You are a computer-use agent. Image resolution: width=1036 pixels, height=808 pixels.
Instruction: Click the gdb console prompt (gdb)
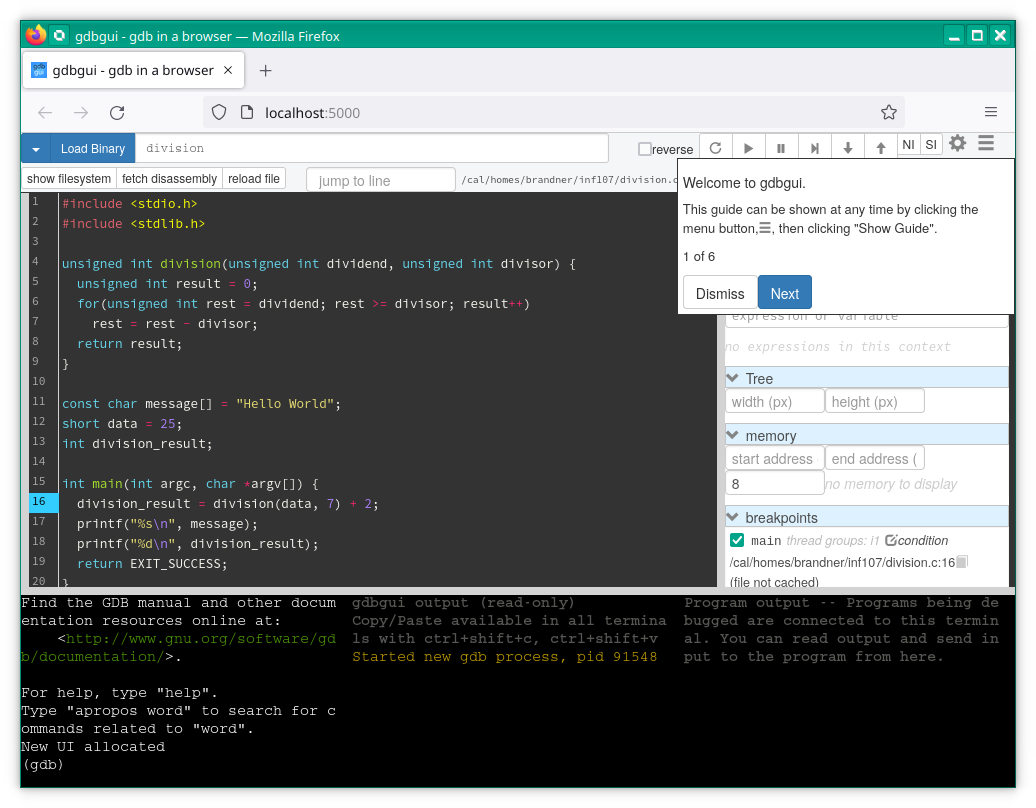pos(42,764)
